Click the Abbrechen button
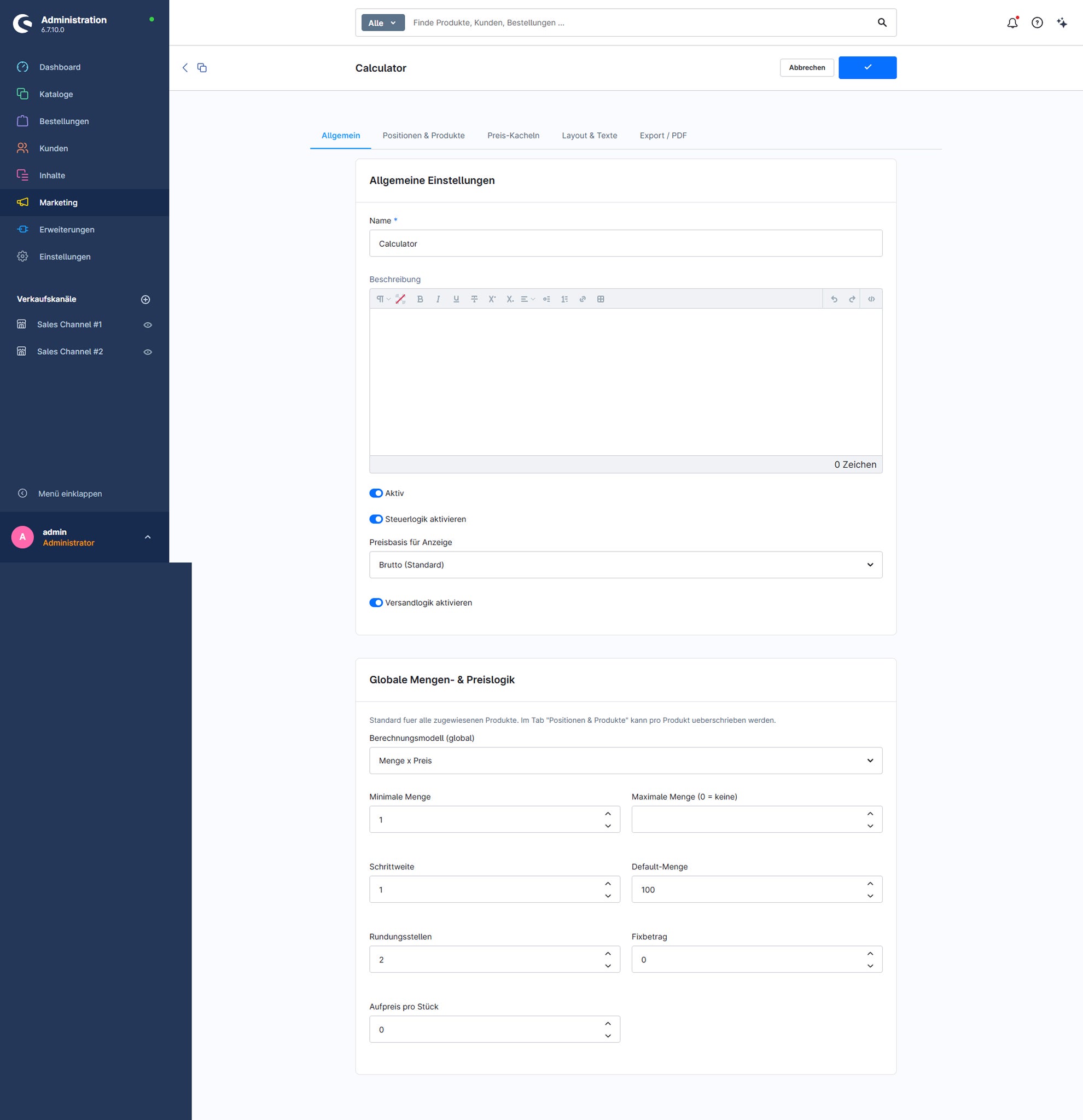Screen dimensions: 1083x1120 807,67
